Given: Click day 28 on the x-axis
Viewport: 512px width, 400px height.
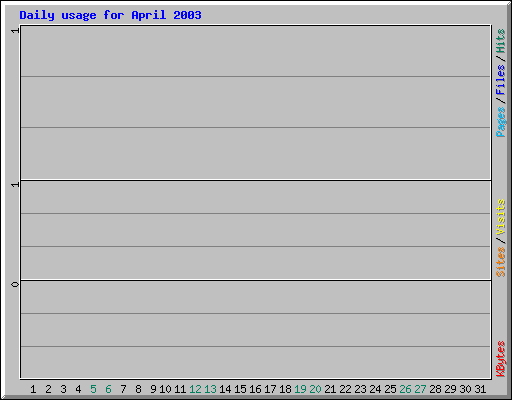Looking at the screenshot, I should point(435,389).
